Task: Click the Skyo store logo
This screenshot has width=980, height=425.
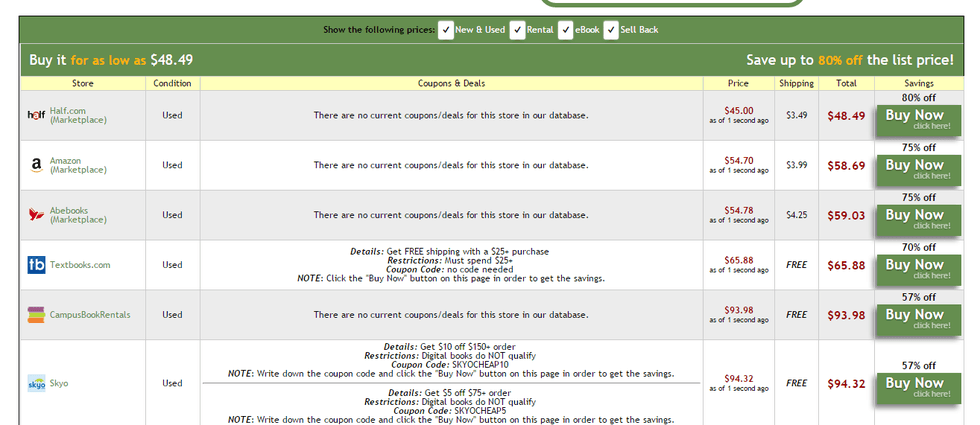Action: [x=36, y=383]
